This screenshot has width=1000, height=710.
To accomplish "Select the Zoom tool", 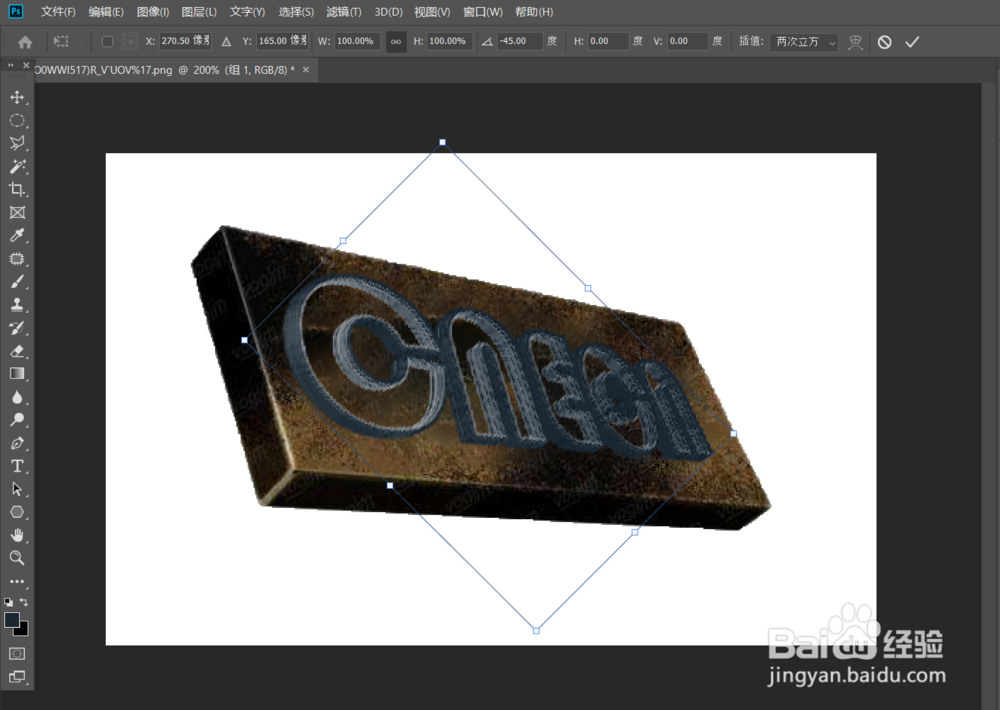I will [17, 558].
